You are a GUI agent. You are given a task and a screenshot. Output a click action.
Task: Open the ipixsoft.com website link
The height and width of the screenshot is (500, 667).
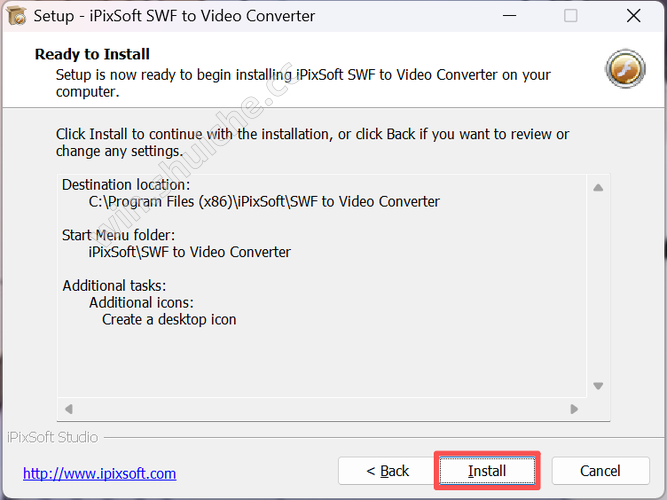click(100, 473)
